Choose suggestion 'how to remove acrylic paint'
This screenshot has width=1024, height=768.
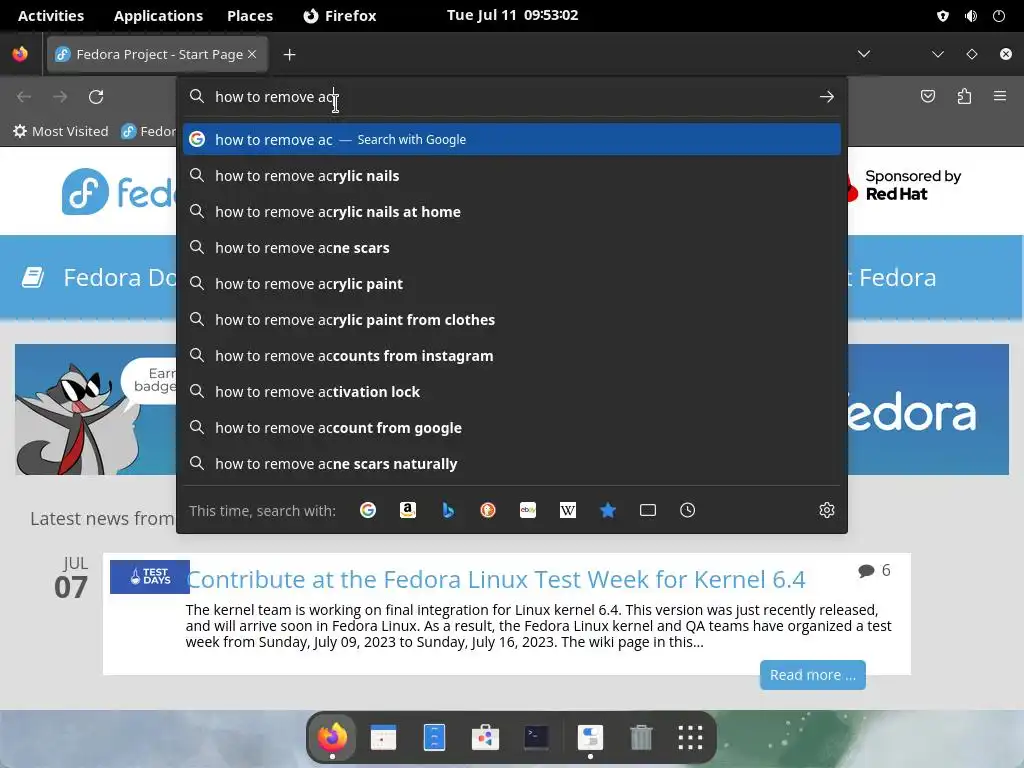[511, 283]
